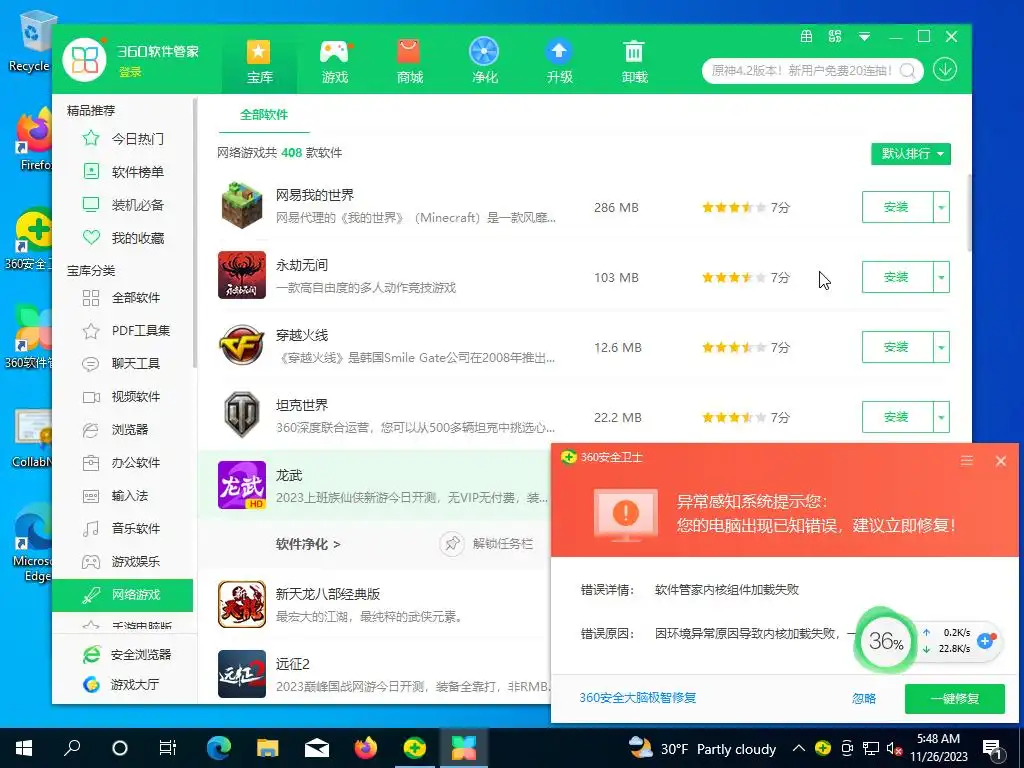Install 穿越火线 with 安装 button
This screenshot has width=1024, height=768.
897,347
